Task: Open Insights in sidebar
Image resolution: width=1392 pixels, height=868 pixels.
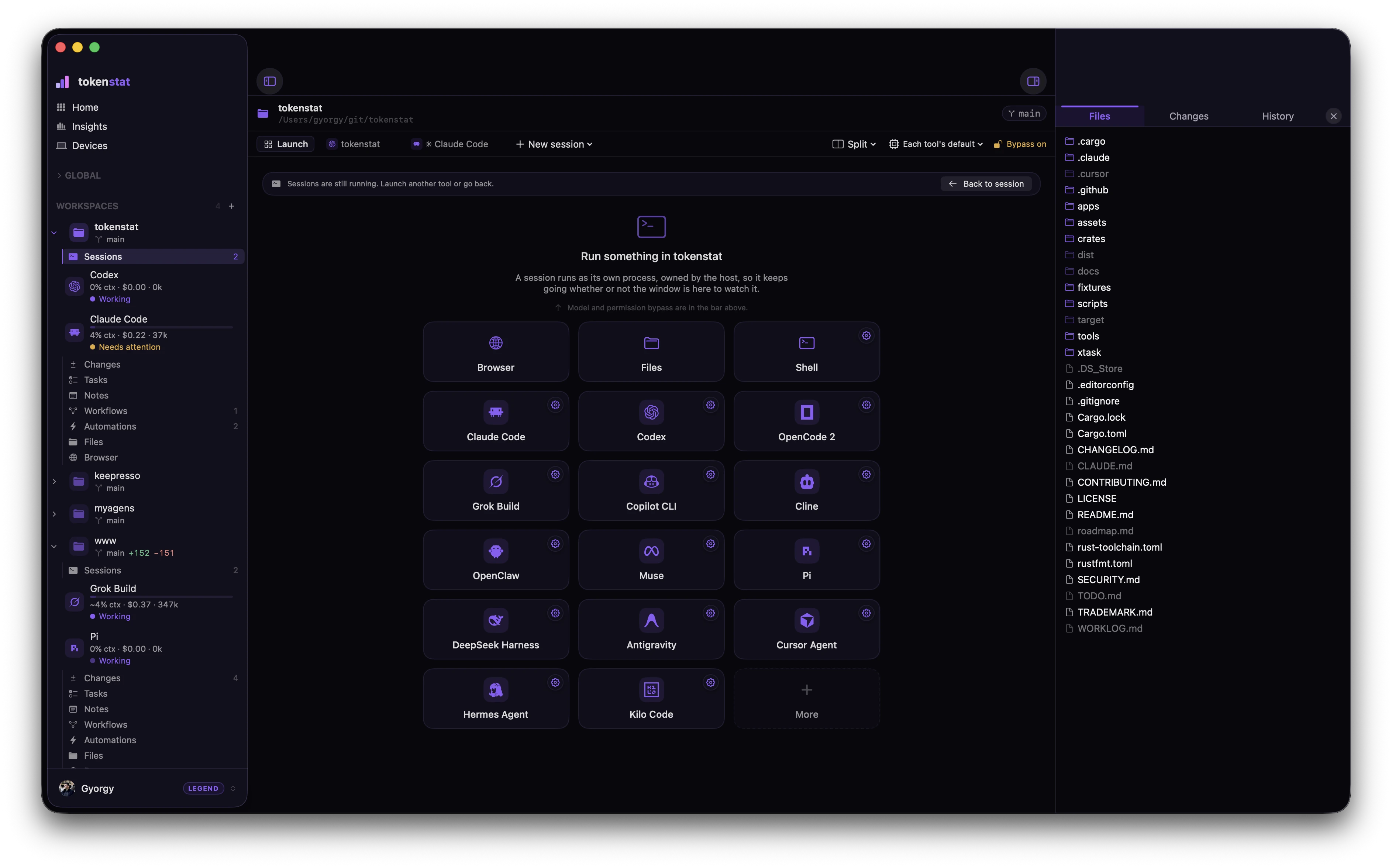Action: (89, 126)
